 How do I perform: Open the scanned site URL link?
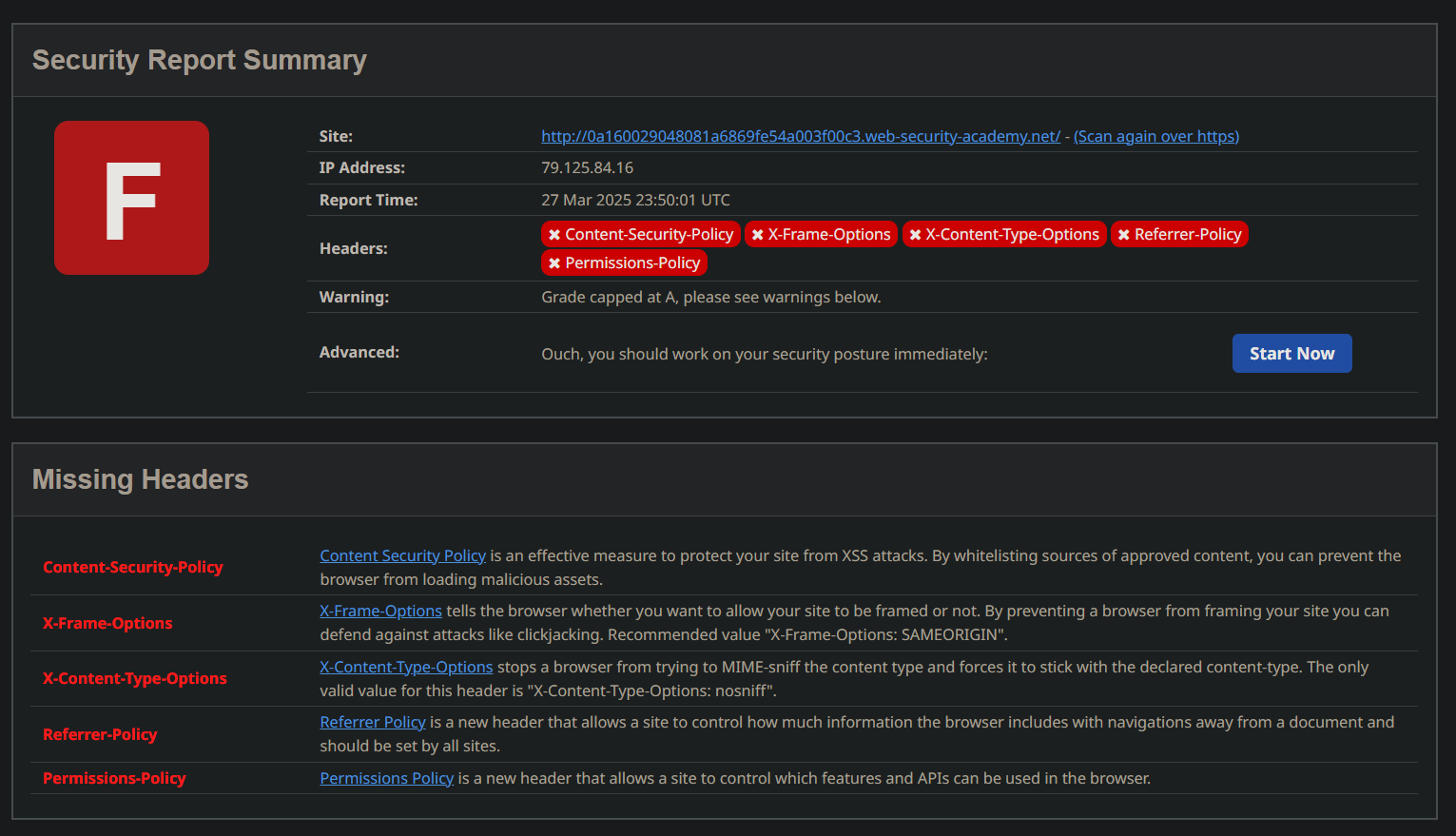801,136
